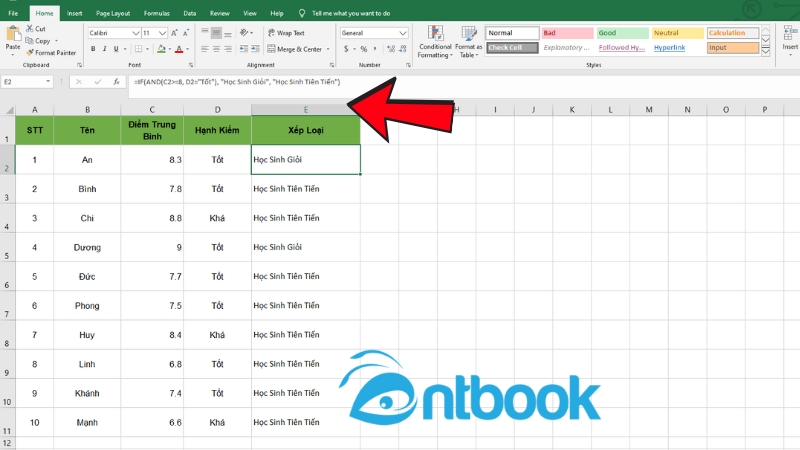Image resolution: width=800 pixels, height=450 pixels.
Task: Set top vertical alignment
Action: [x=205, y=33]
